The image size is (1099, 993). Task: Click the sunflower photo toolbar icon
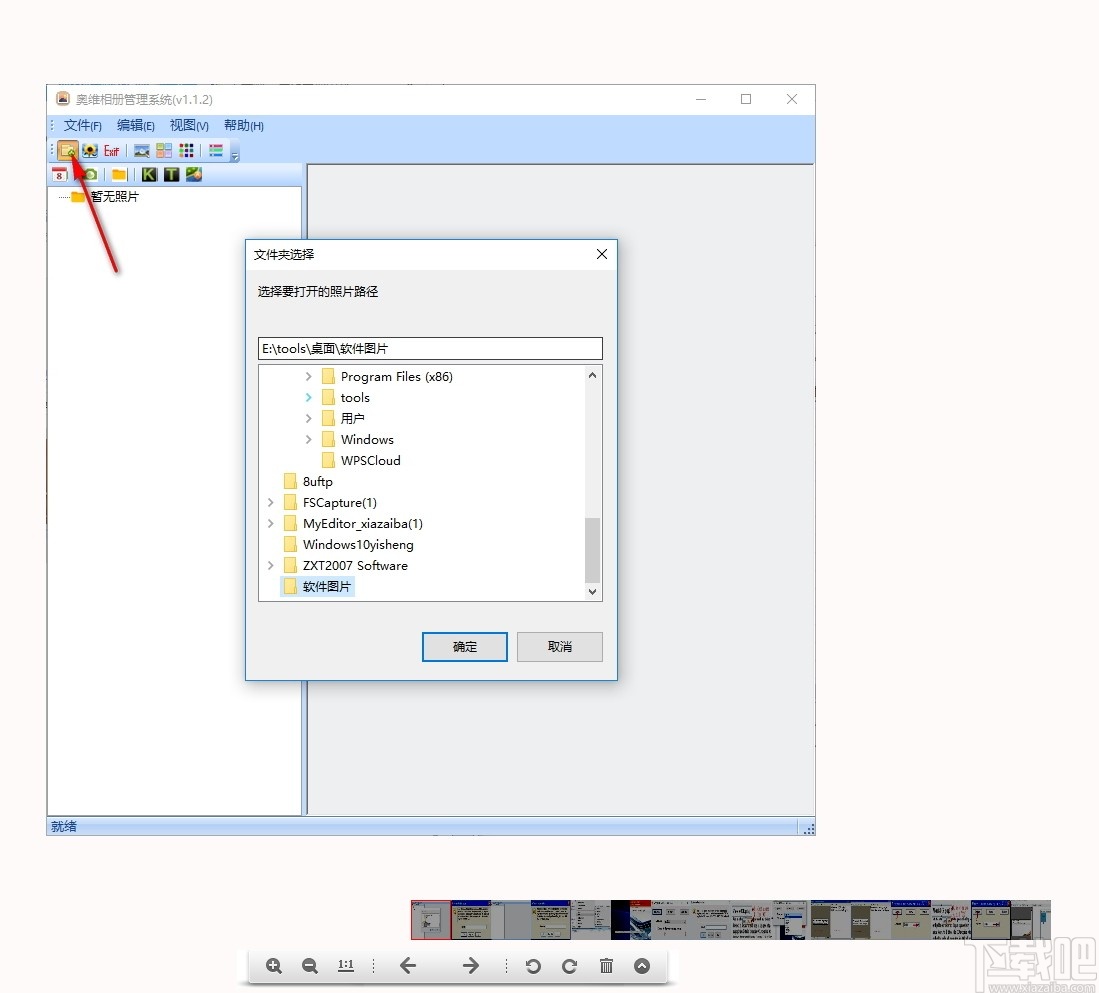click(90, 151)
